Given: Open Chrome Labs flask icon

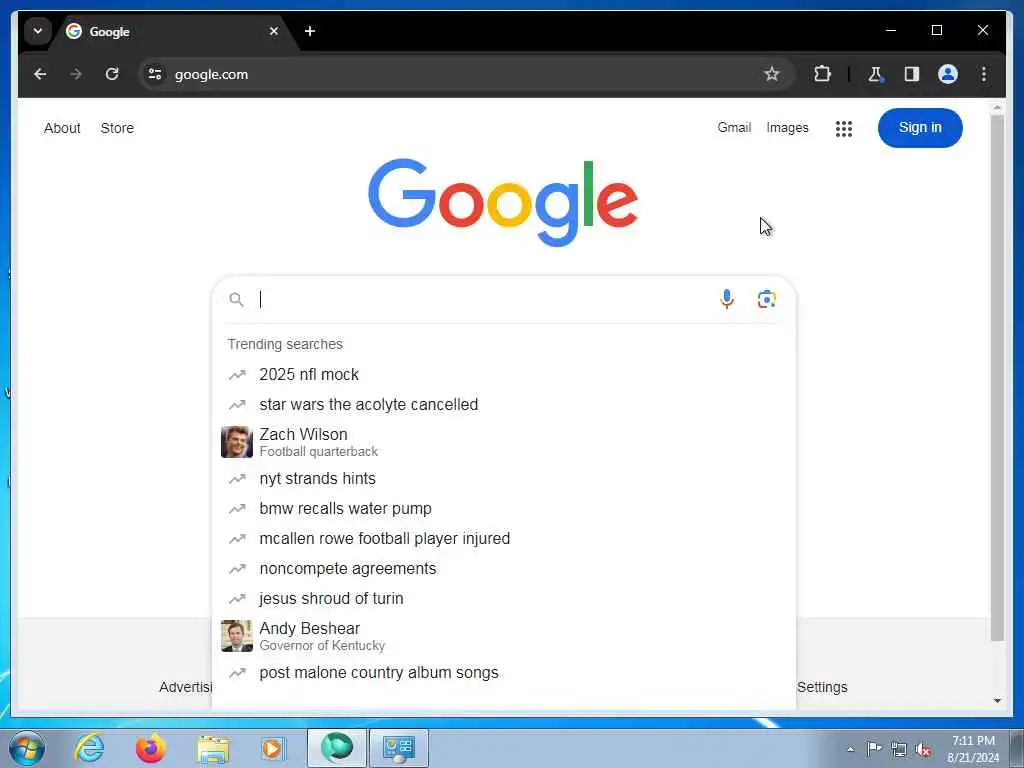Looking at the screenshot, I should [875, 74].
